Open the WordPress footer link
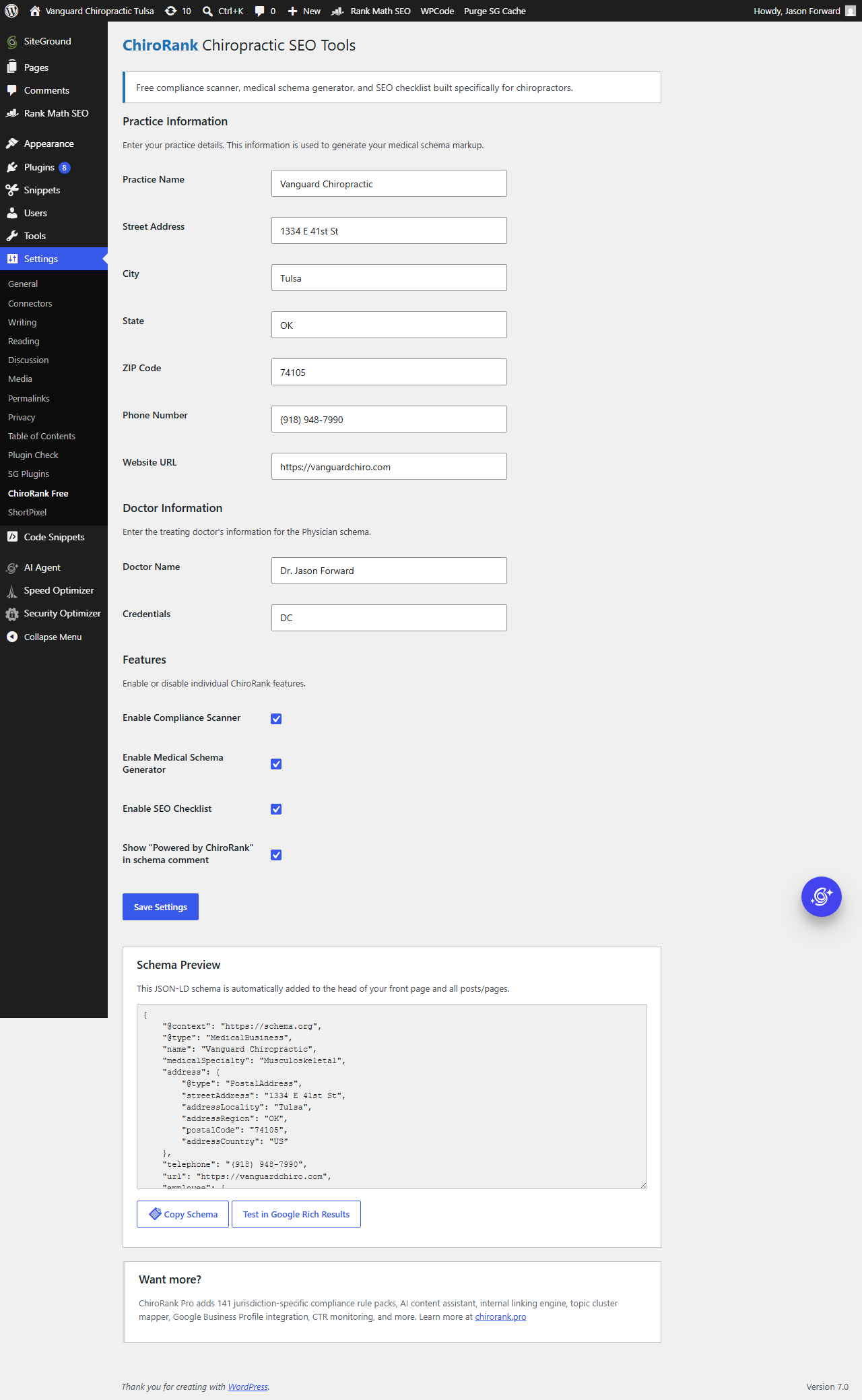Image resolution: width=862 pixels, height=1400 pixels. click(248, 1387)
